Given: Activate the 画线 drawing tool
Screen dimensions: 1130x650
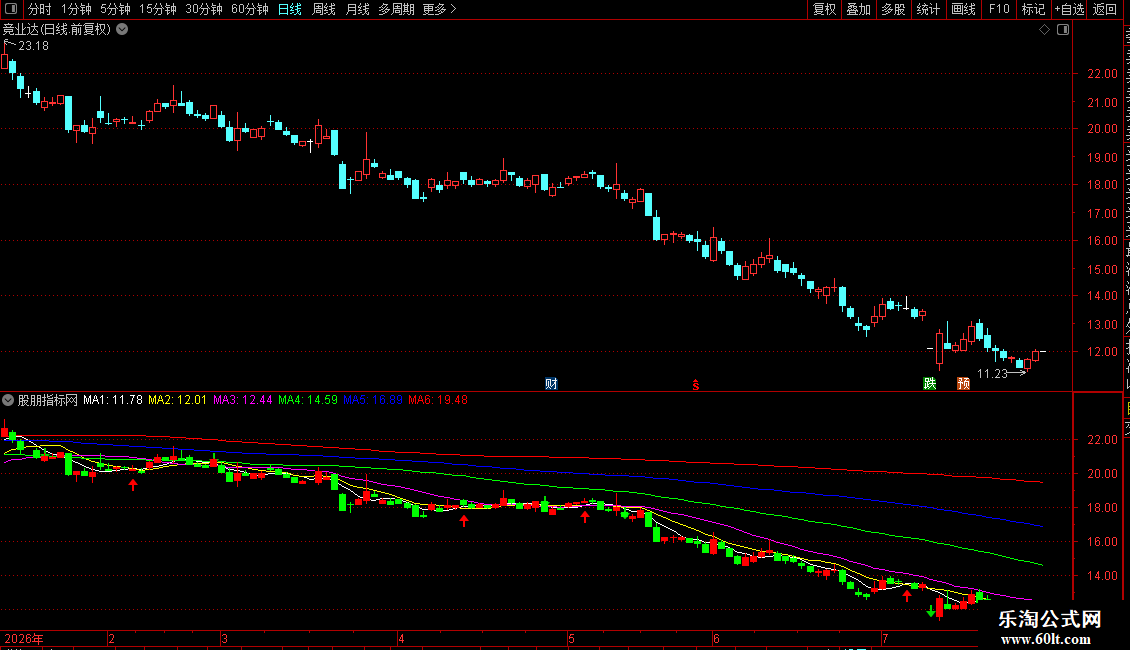Looking at the screenshot, I should pyautogui.click(x=963, y=9).
